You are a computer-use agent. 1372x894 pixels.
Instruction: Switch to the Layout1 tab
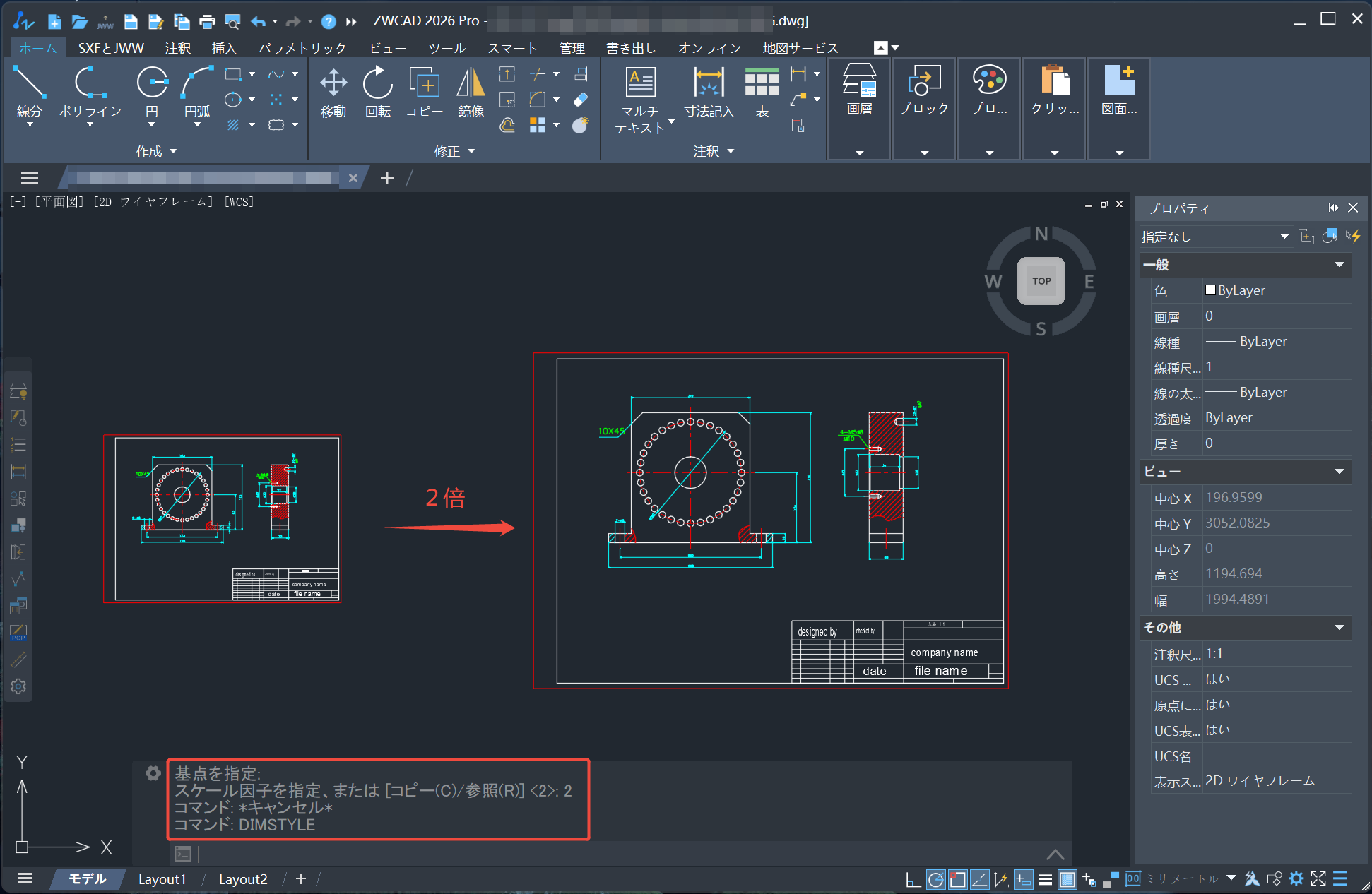click(162, 879)
